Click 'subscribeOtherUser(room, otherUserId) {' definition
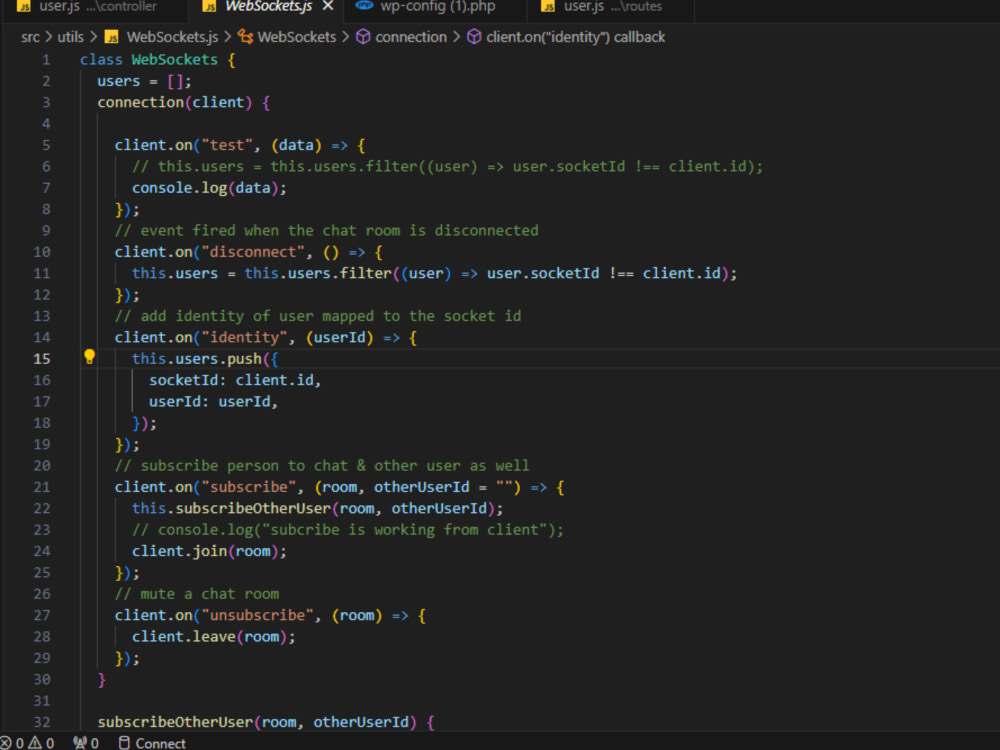This screenshot has height=750, width=1000. point(266,722)
